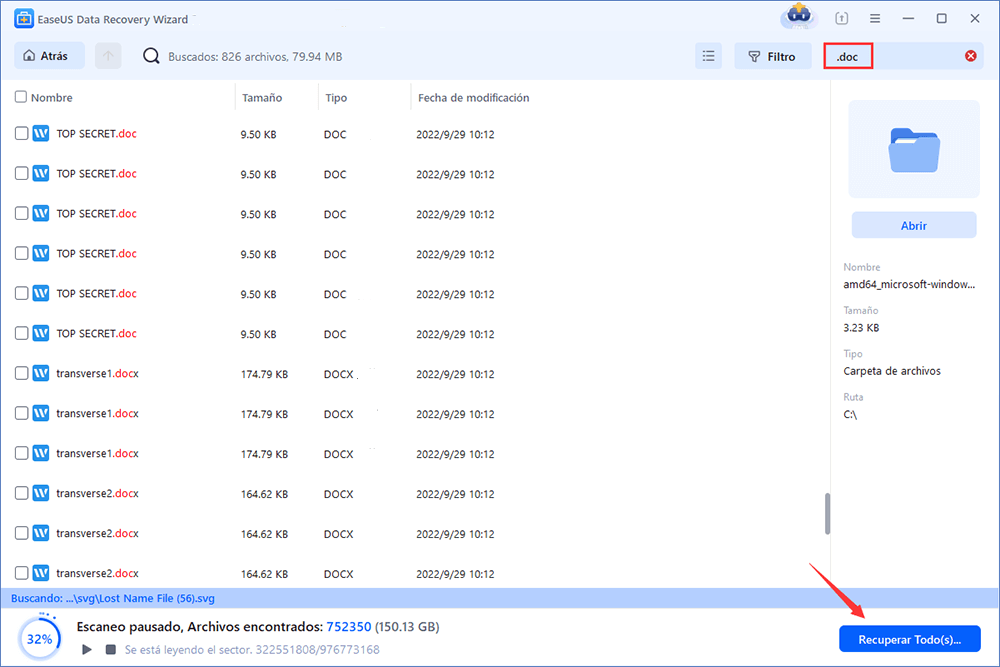This screenshot has width=1000, height=667.
Task: Click Word icon of second transverse1.docx
Action: [41, 413]
